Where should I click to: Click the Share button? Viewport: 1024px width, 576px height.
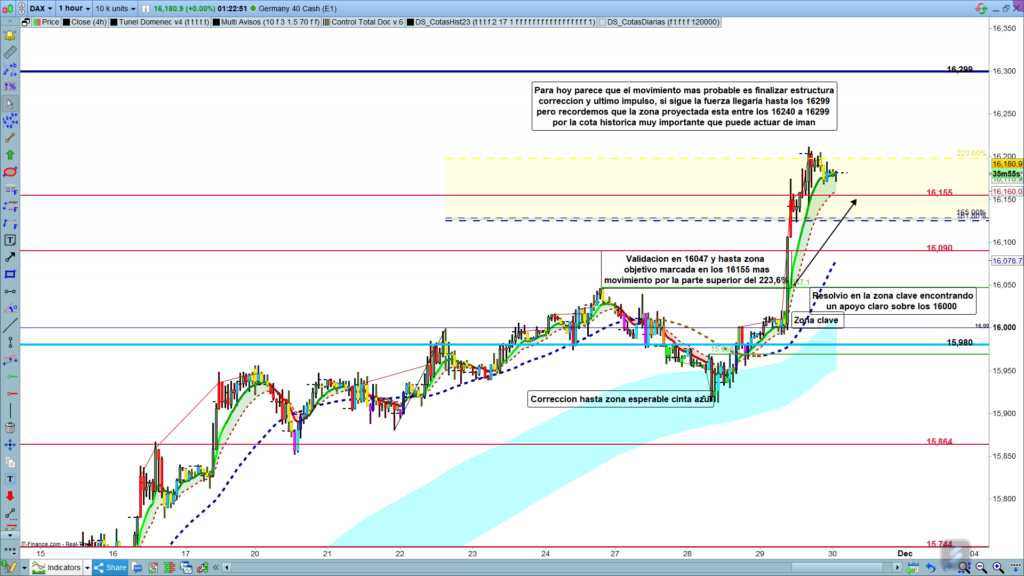(x=110, y=568)
